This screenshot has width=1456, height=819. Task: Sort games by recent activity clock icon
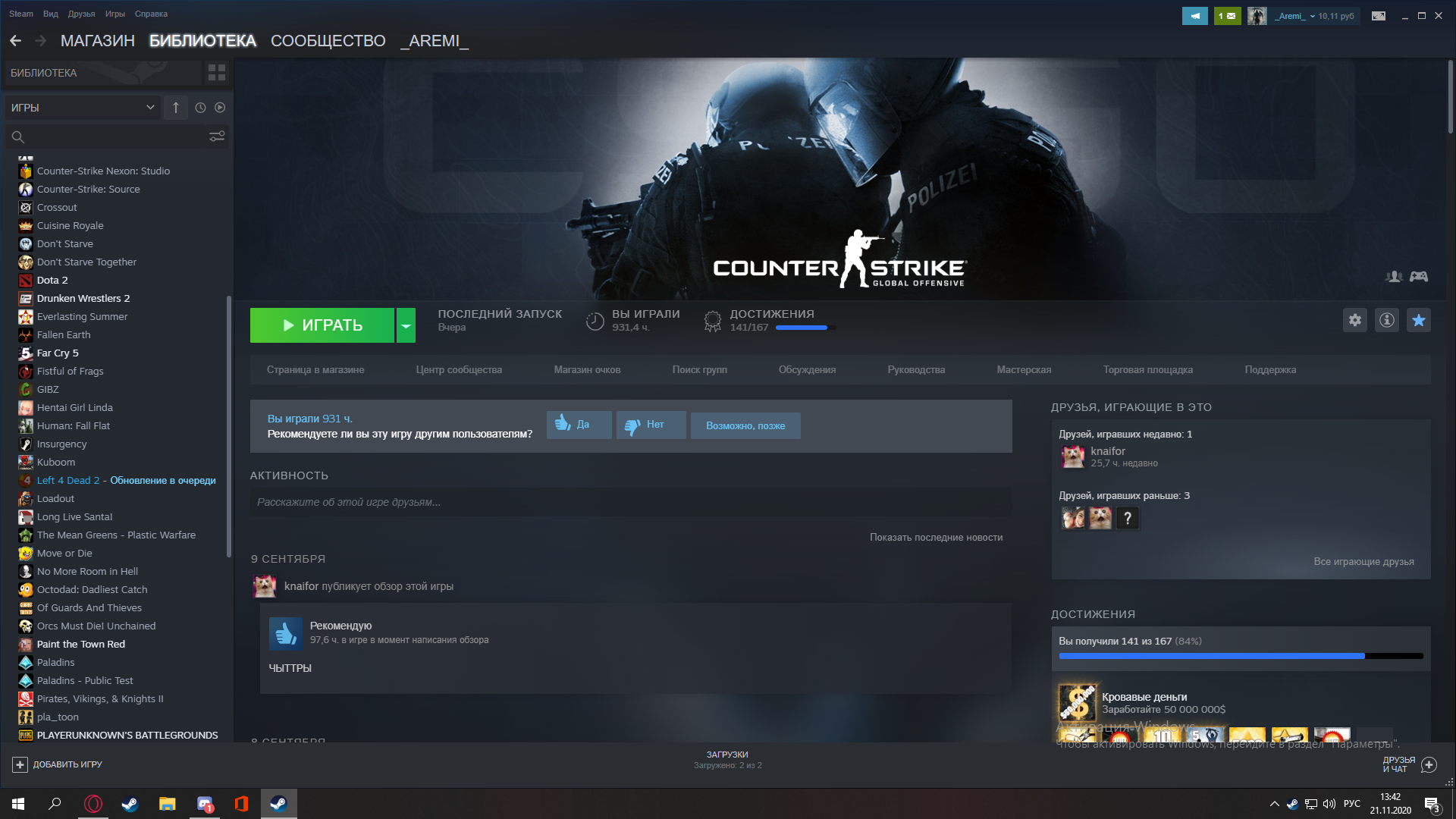point(200,108)
